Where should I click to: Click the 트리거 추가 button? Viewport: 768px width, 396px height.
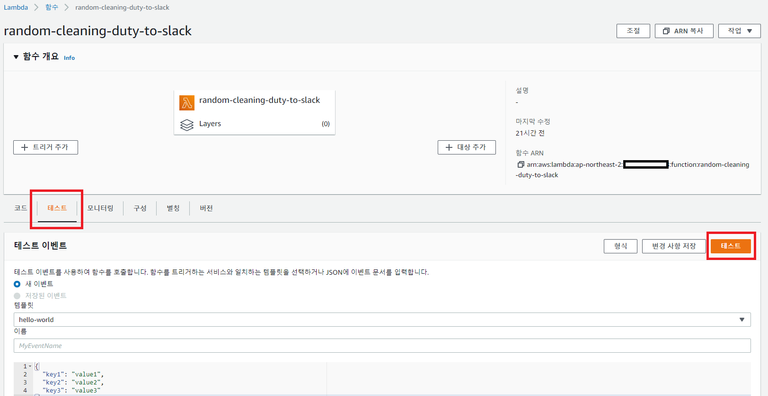[x=46, y=147]
